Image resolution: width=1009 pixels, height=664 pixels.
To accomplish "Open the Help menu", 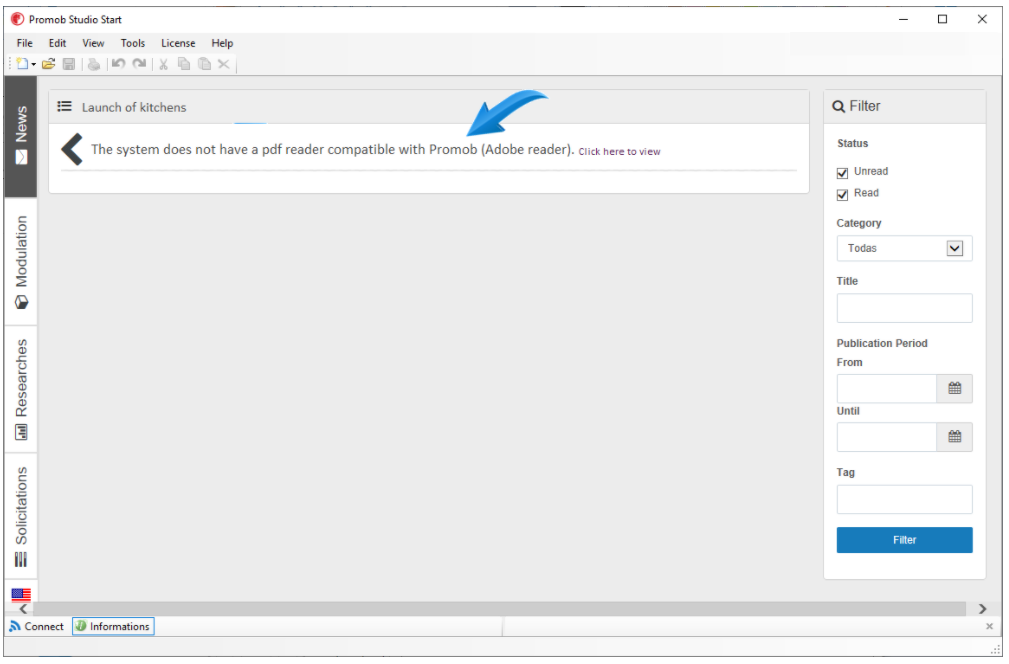I will [x=222, y=43].
